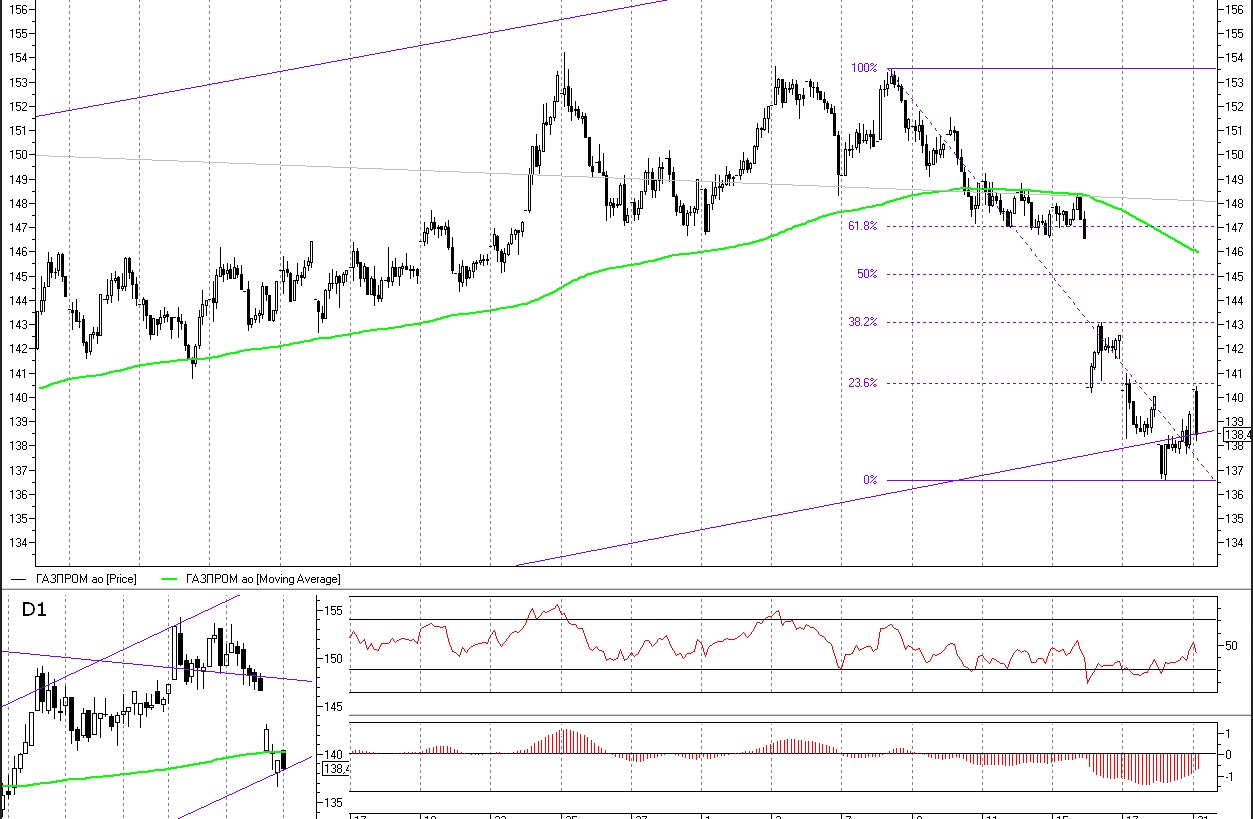Click the current price tag on main chart axis
Screen dimensions: 1253x819
1238,435
